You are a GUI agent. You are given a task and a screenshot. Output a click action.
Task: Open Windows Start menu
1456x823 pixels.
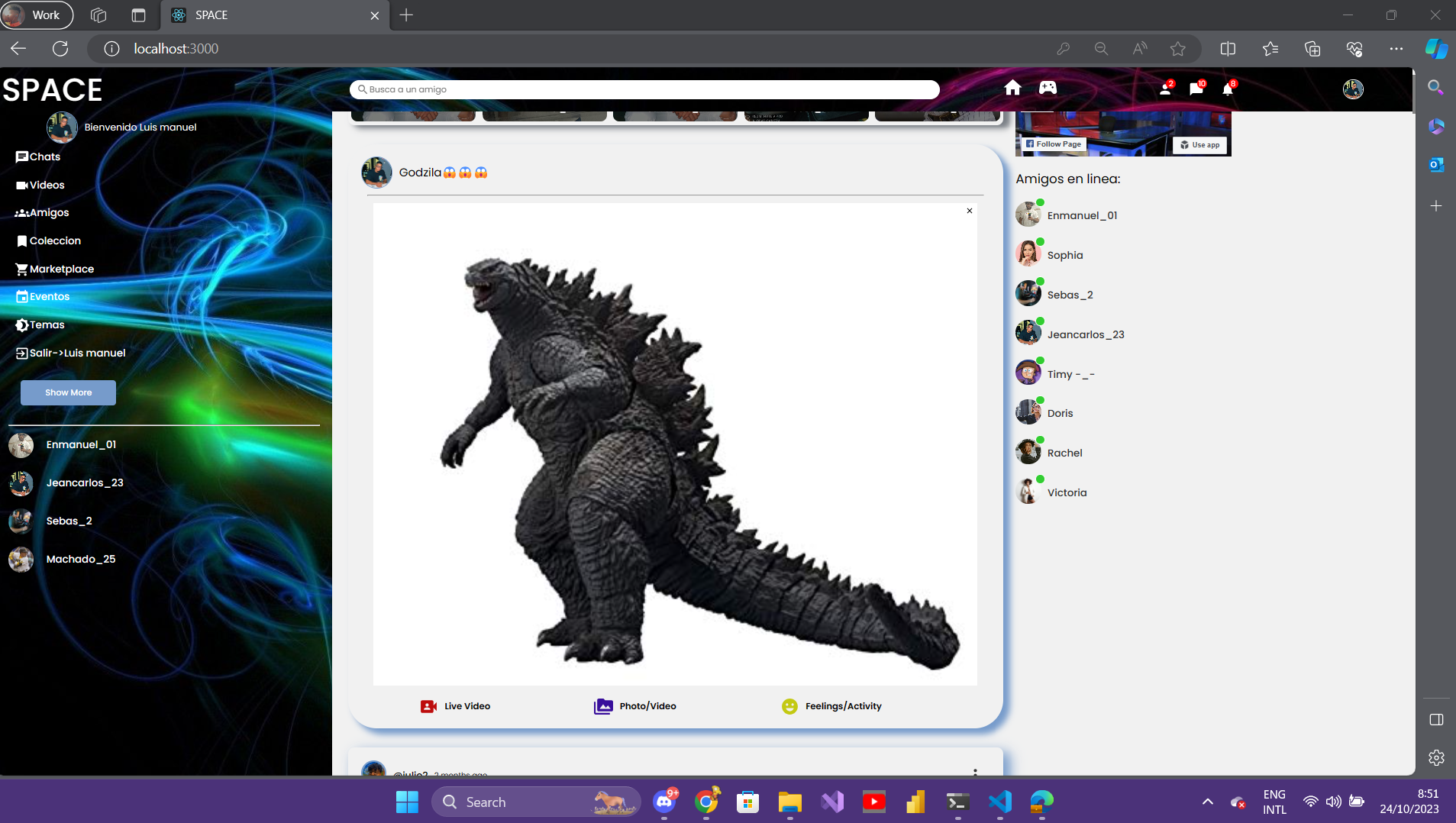pos(407,802)
